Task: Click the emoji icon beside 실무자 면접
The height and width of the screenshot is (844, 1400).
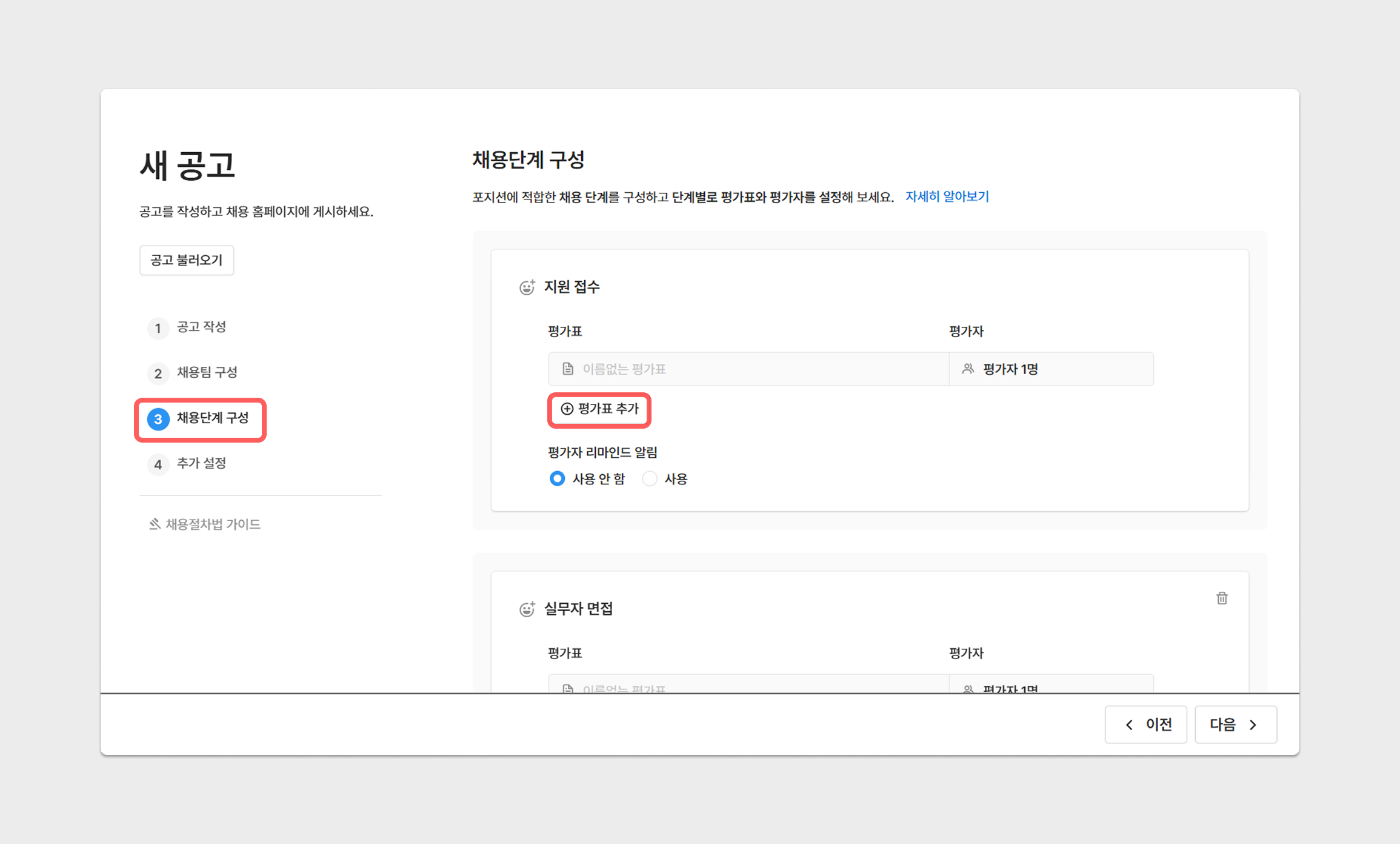Action: pyautogui.click(x=527, y=609)
